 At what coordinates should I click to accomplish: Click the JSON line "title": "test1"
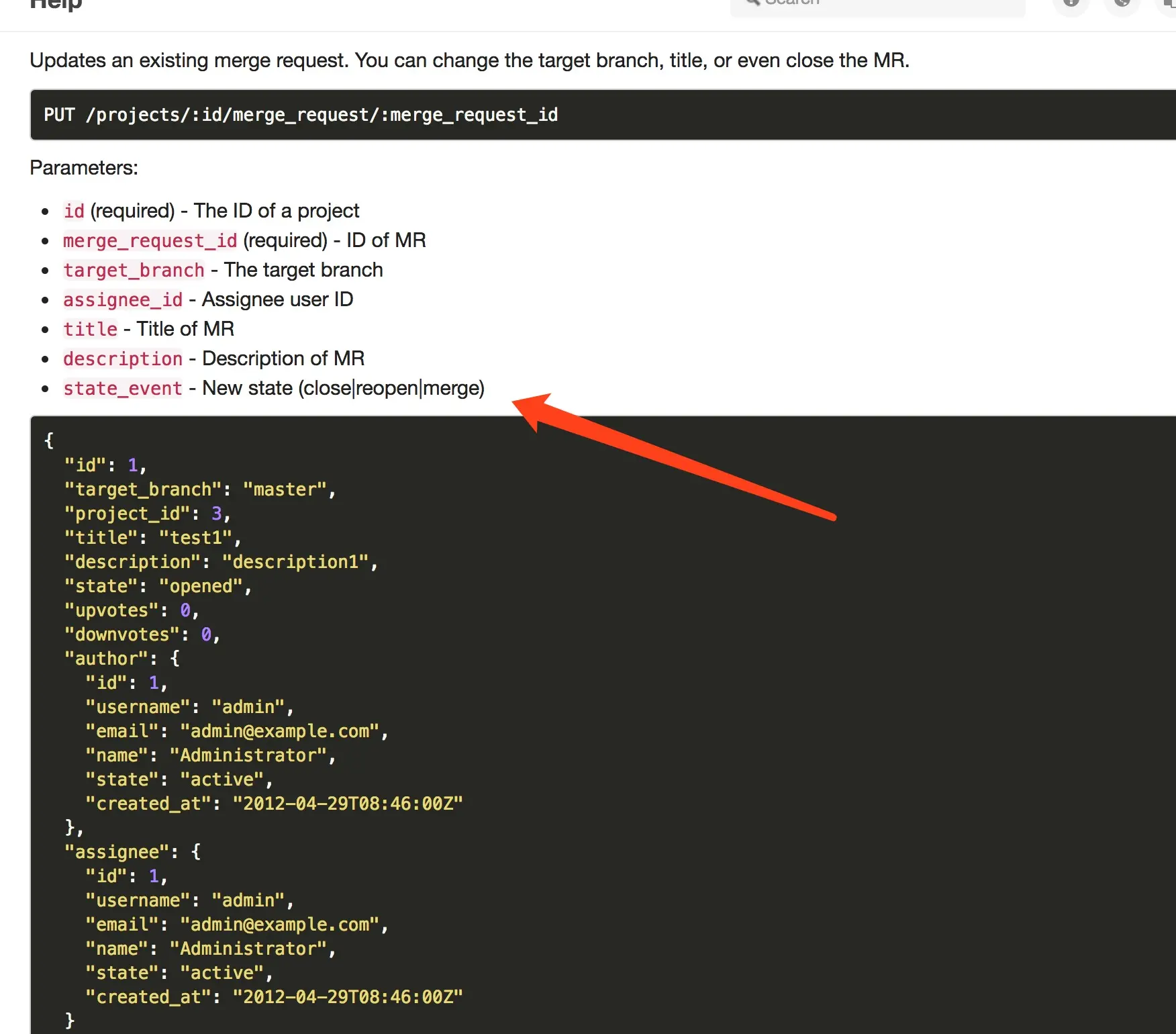pyautogui.click(x=153, y=538)
